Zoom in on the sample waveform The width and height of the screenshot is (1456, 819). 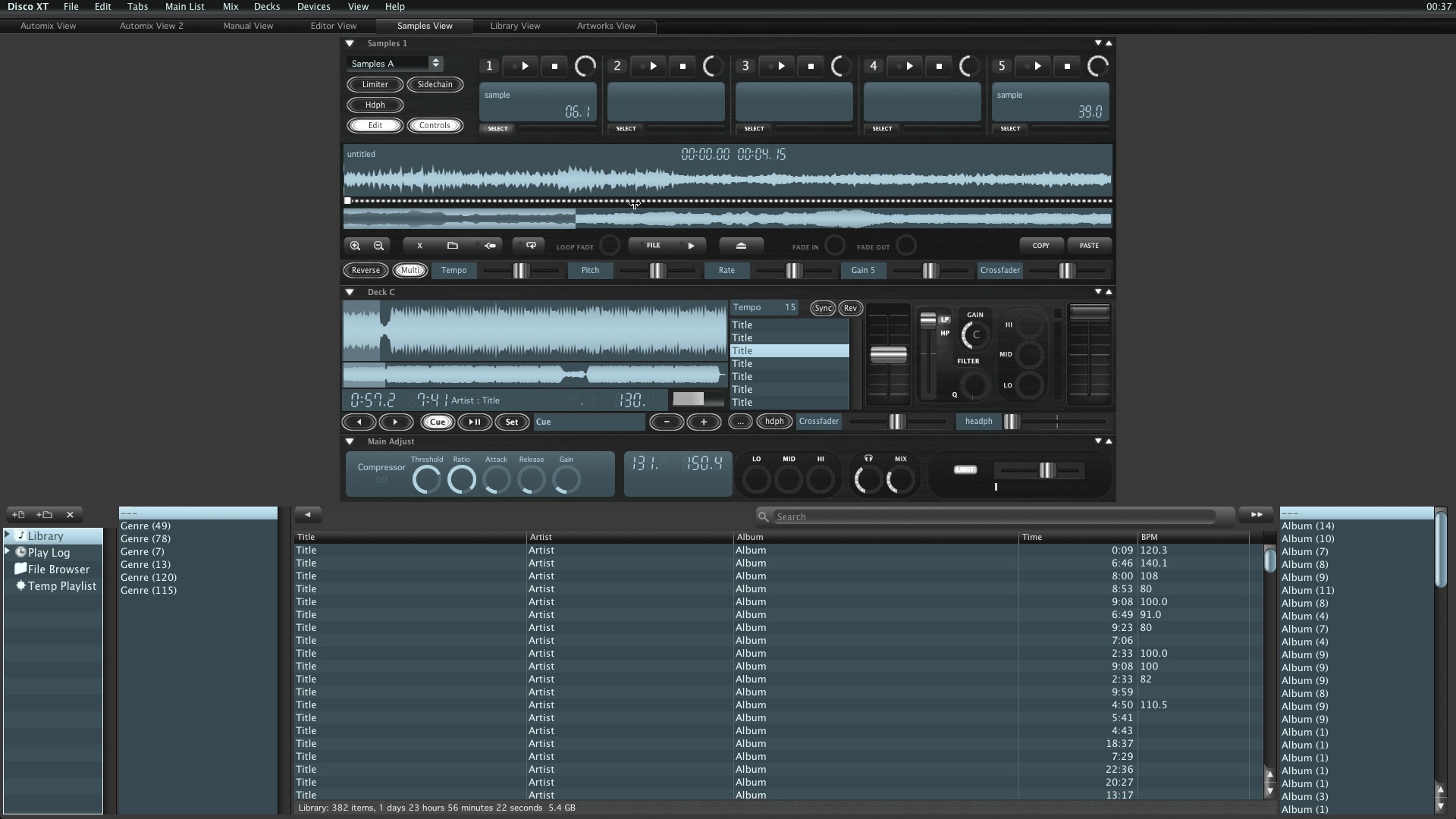(x=354, y=246)
